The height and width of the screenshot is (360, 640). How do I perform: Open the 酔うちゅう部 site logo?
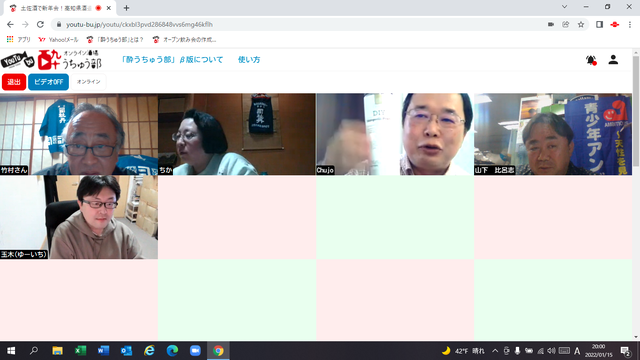click(x=69, y=60)
